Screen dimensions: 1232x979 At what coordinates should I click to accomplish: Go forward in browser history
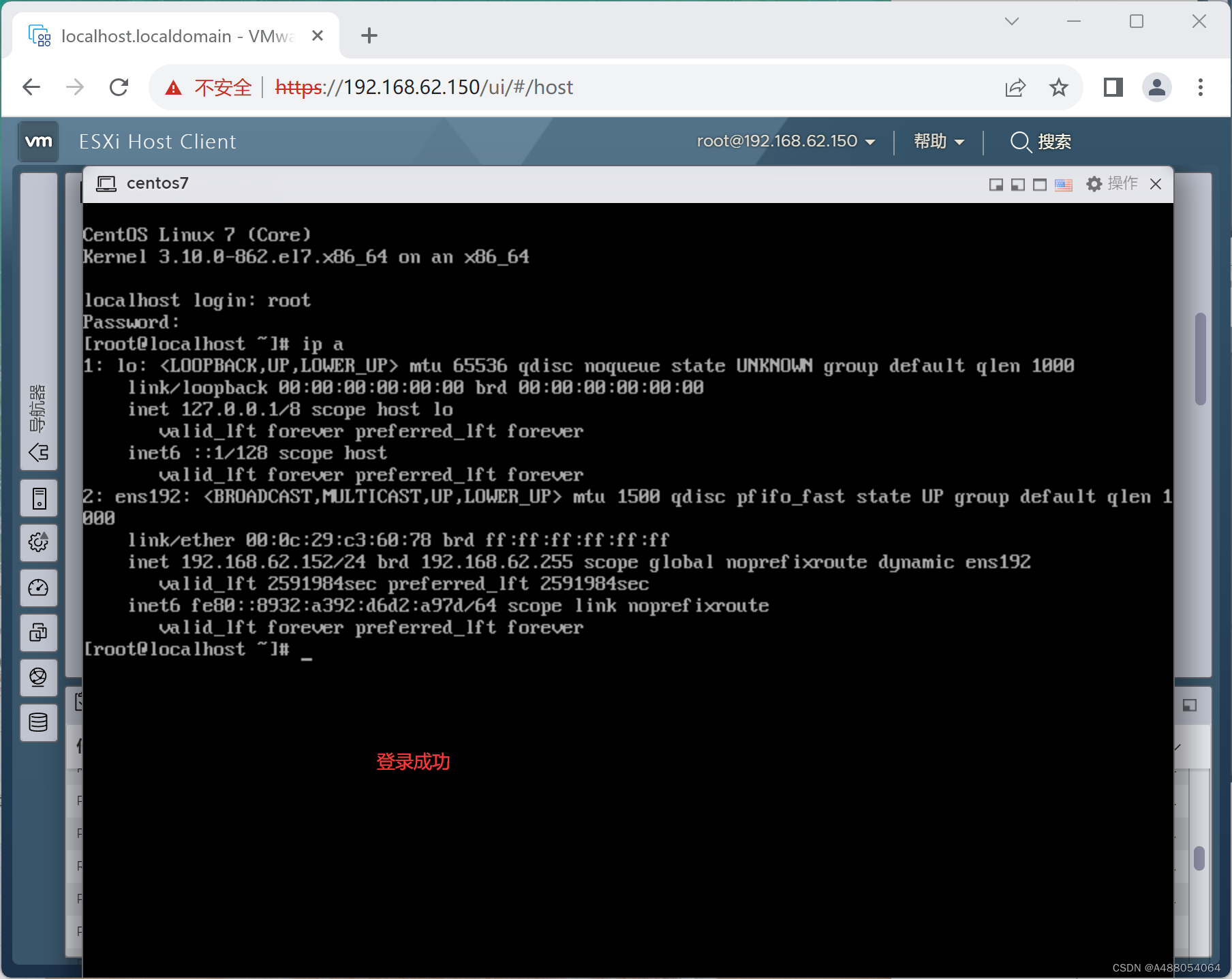pyautogui.click(x=75, y=87)
